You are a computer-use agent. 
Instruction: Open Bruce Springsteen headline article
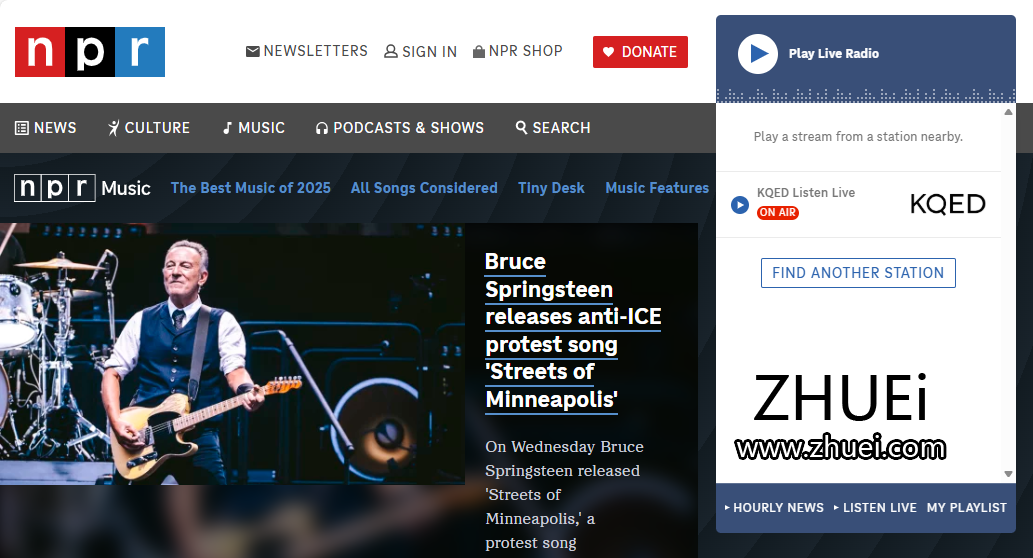573,331
